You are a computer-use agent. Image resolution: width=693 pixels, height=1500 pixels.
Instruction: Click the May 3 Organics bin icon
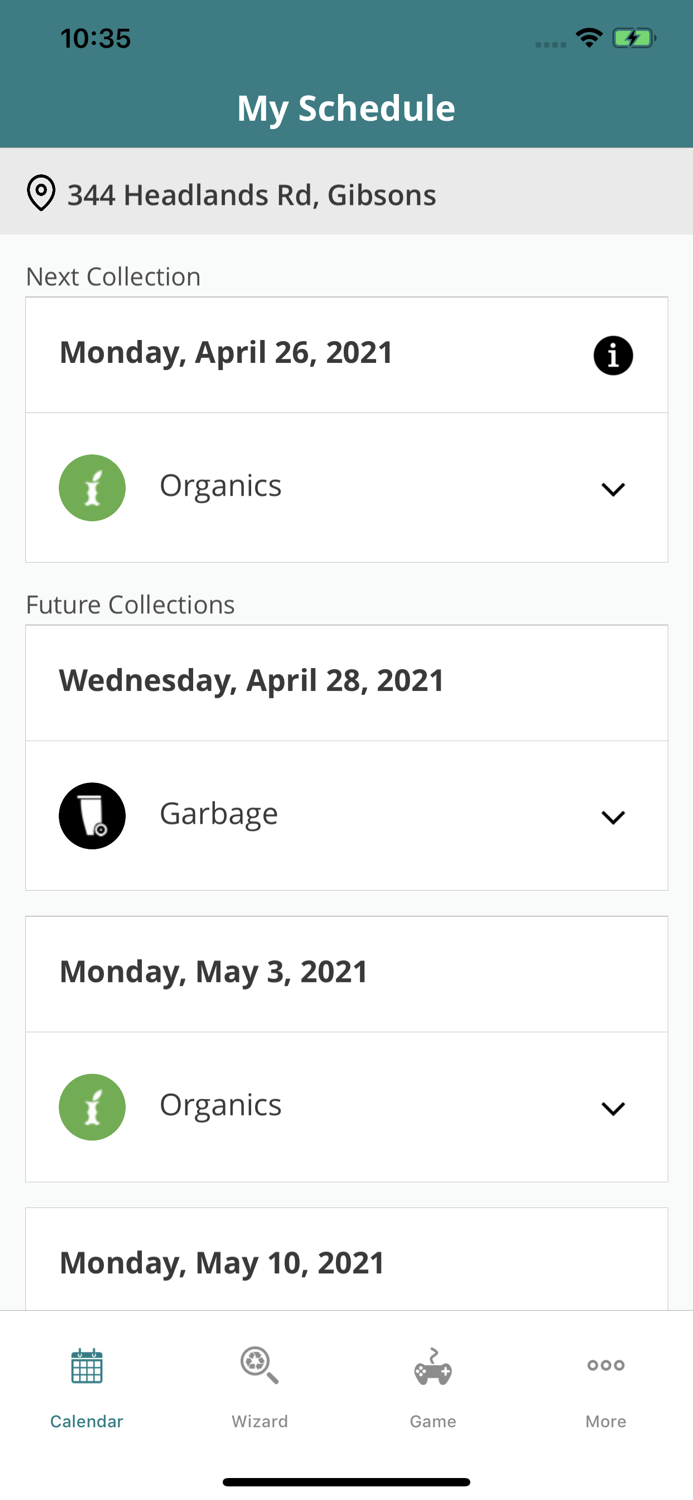coord(92,1106)
